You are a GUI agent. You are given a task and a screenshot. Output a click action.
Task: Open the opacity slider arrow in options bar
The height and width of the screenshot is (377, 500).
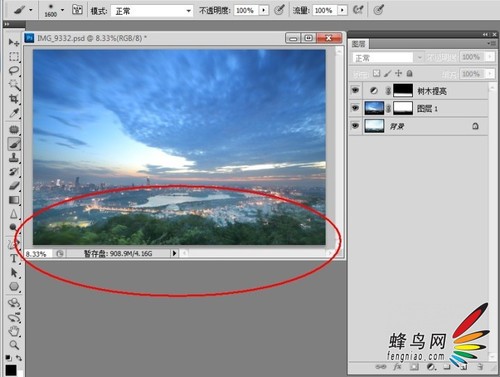coord(264,10)
